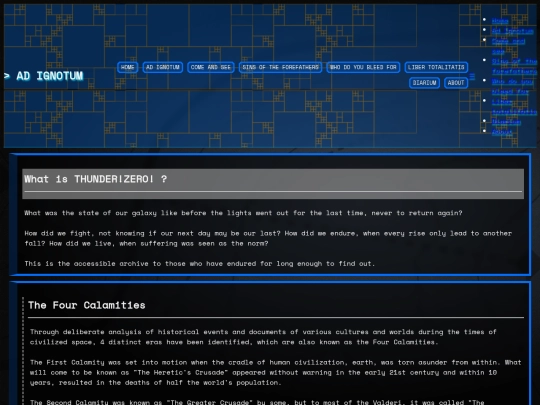
Task: Follow the Ad Ignotum bulleted list link
Action: pyautogui.click(x=512, y=31)
